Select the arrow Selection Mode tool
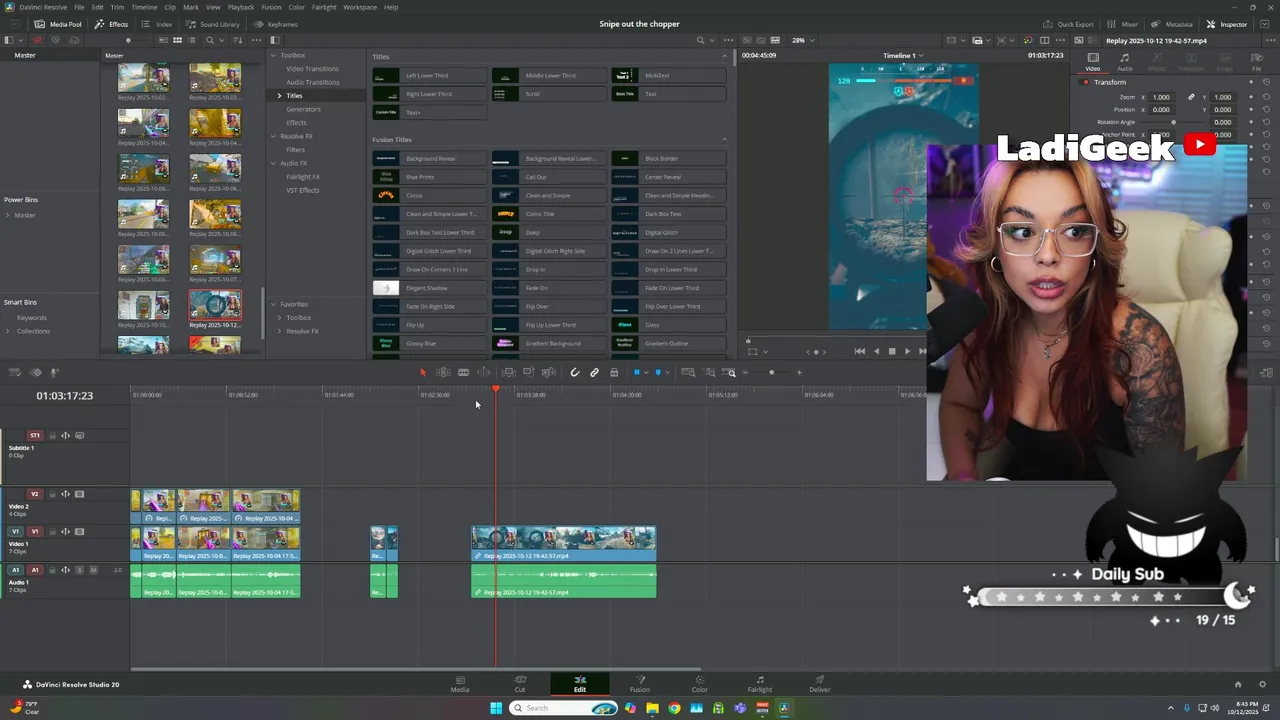 (423, 372)
